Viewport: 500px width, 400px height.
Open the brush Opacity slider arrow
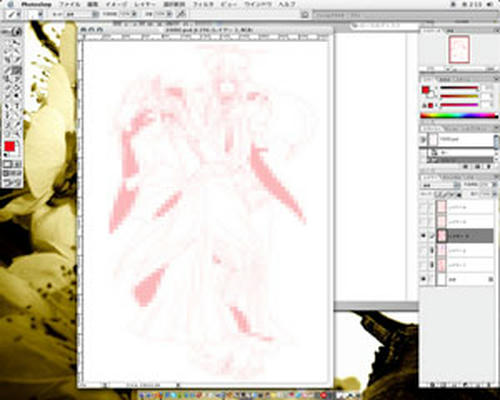134,14
